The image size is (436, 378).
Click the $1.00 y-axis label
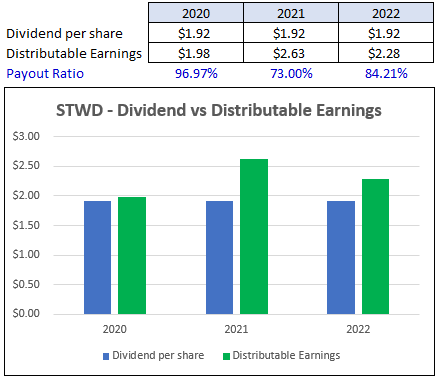click(26, 255)
